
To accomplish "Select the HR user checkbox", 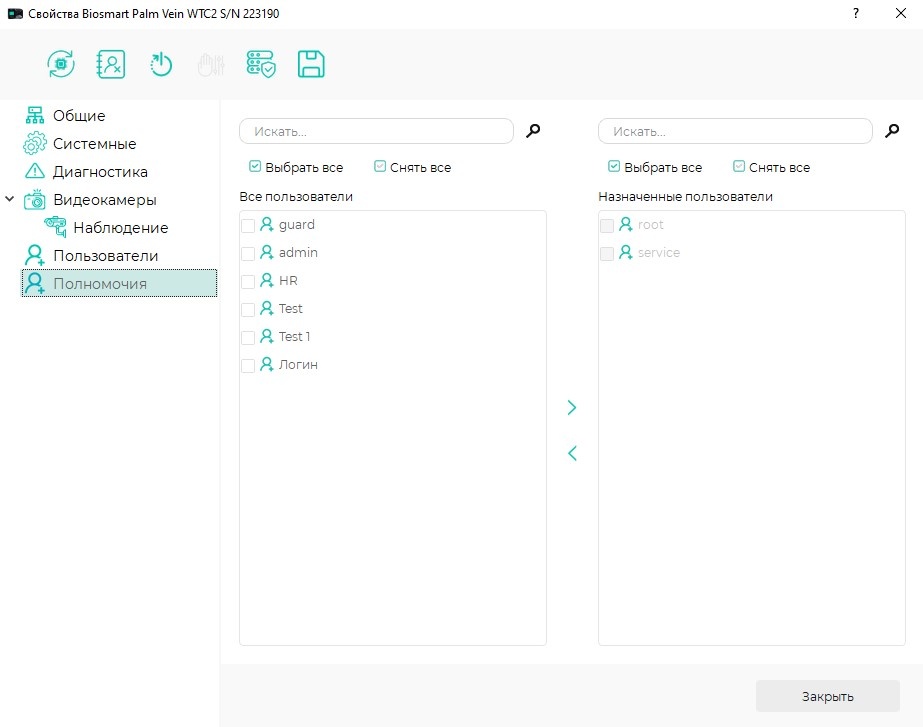I will (x=248, y=281).
